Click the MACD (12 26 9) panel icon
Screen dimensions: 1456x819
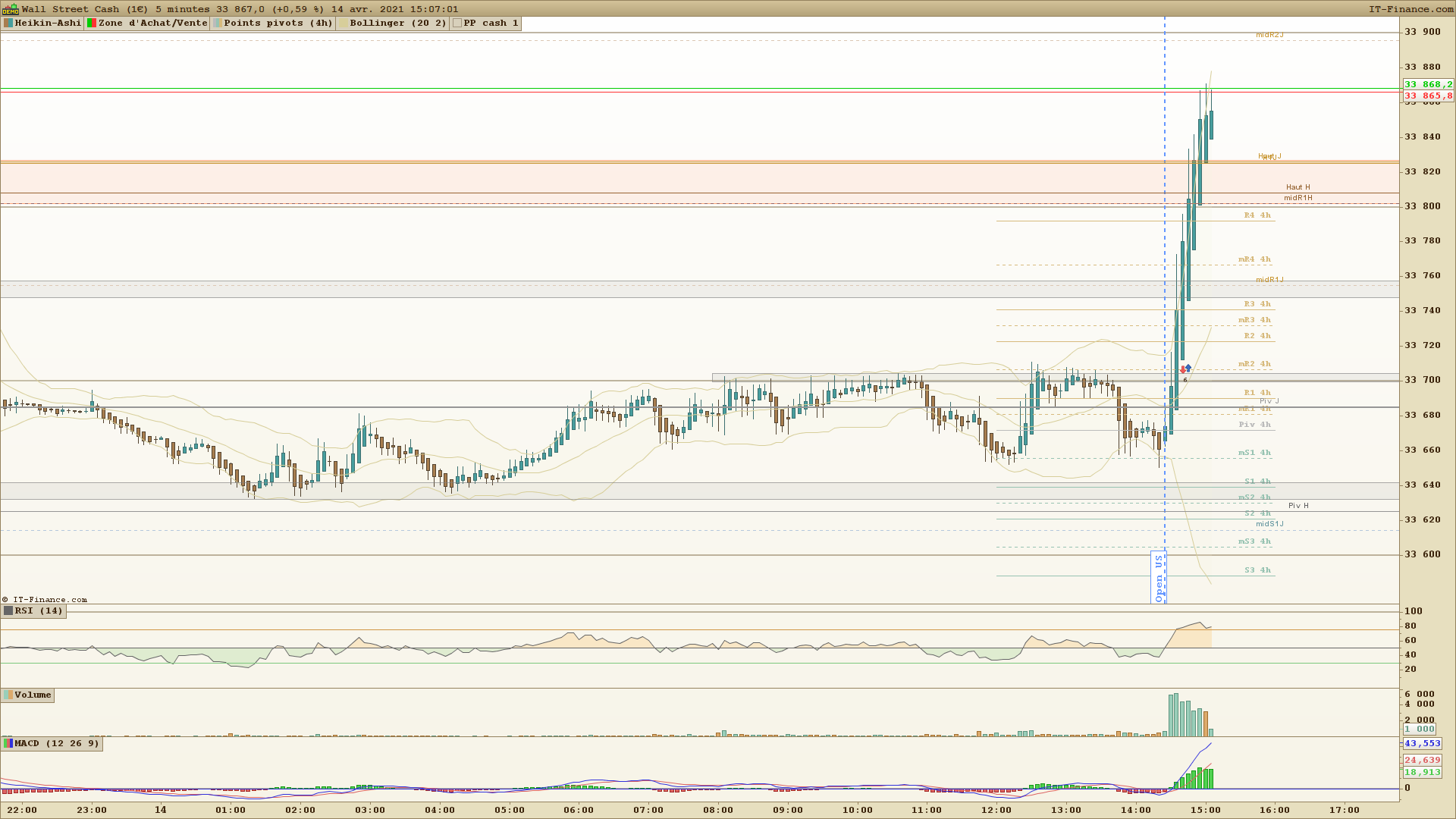[x=8, y=743]
